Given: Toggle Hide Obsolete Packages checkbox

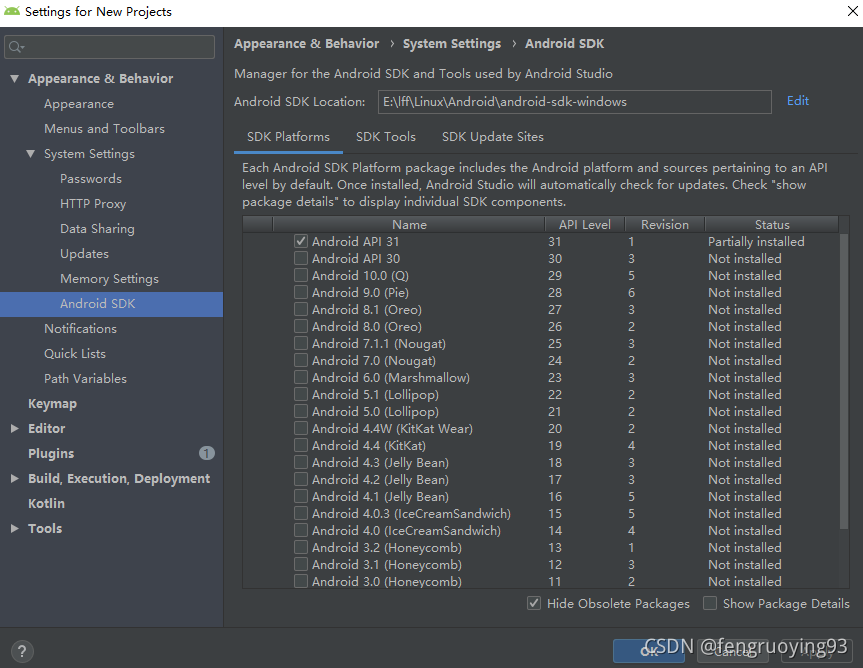Looking at the screenshot, I should (534, 604).
